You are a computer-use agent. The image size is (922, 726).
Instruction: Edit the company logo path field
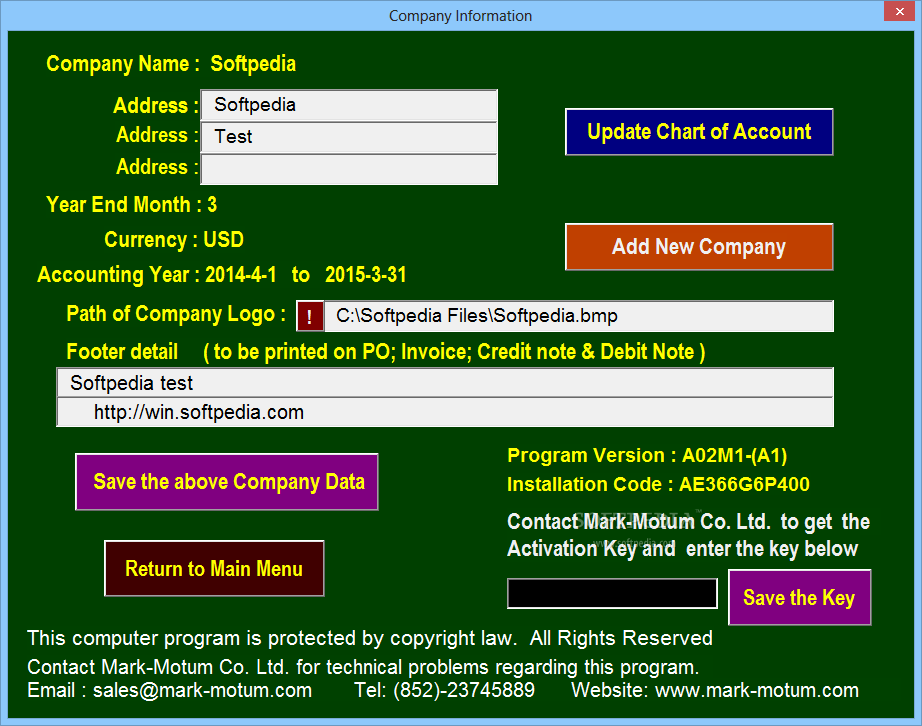pyautogui.click(x=579, y=316)
